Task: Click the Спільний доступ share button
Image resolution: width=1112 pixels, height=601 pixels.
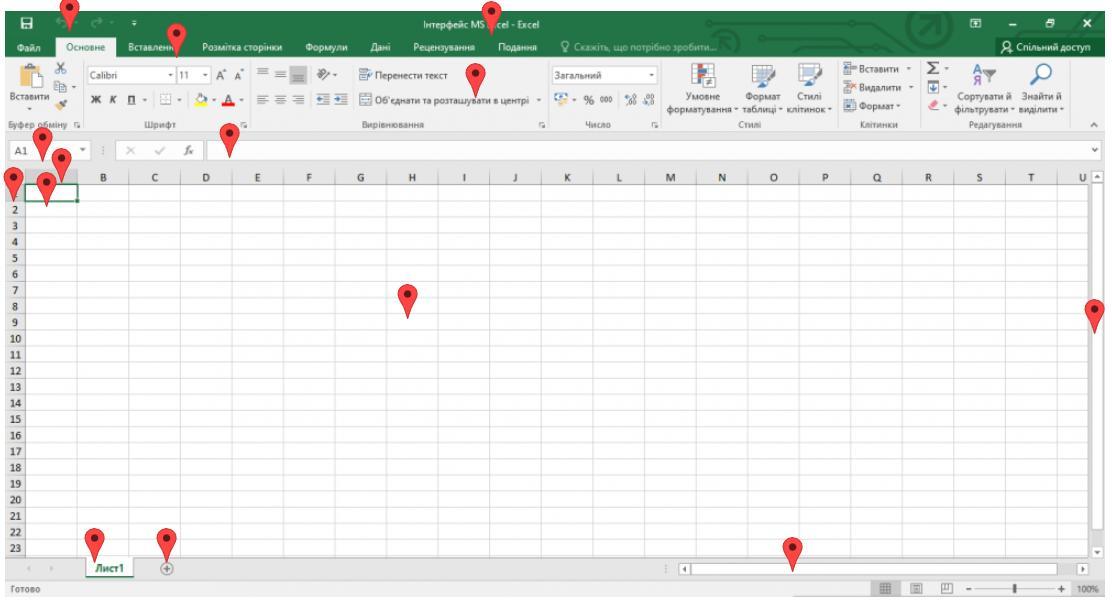Action: click(1045, 47)
